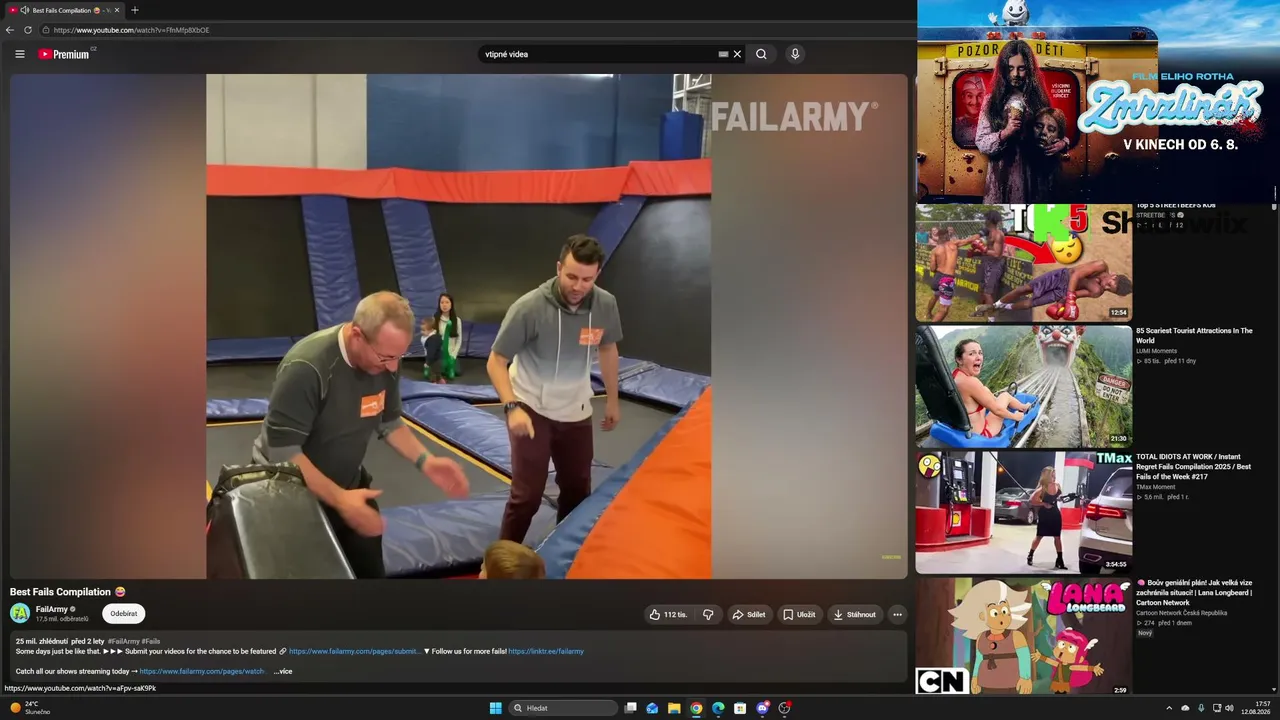1280x720 pixels.
Task: Clear the search query with X
Action: [737, 54]
